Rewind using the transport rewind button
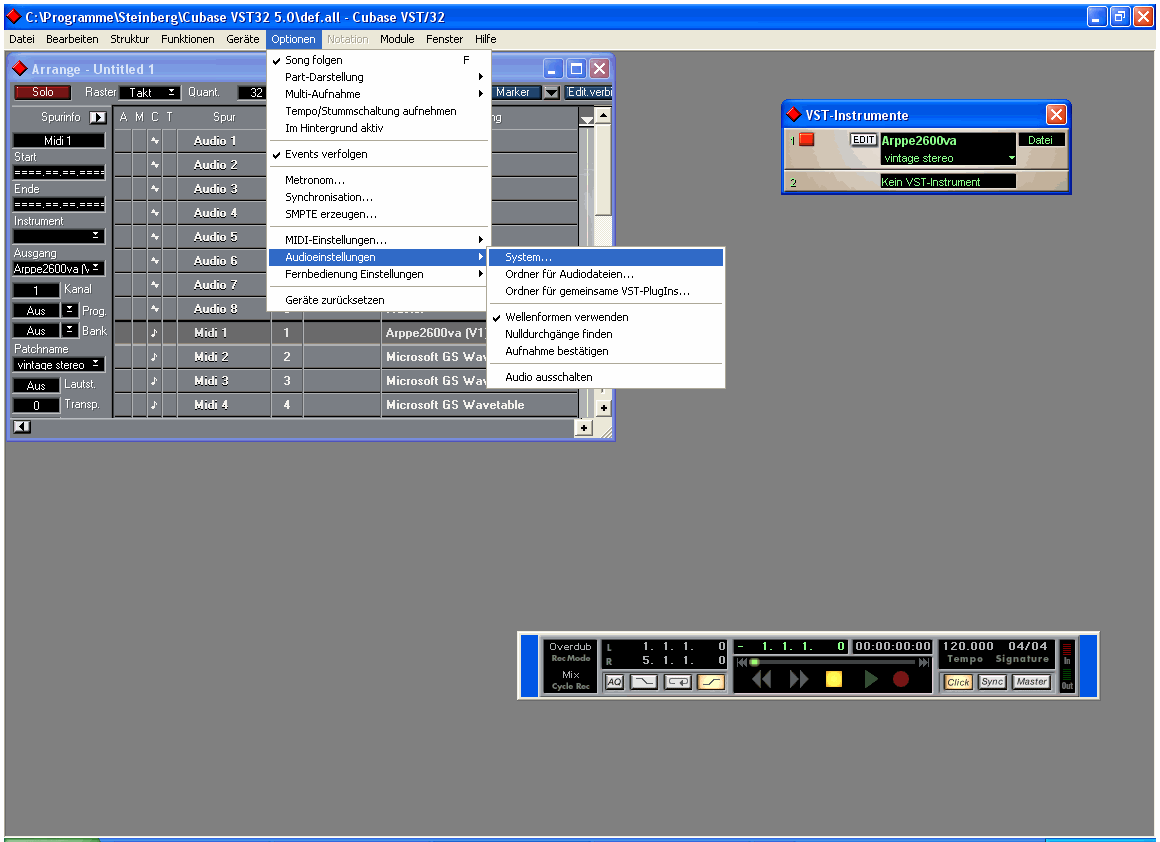 click(x=761, y=678)
